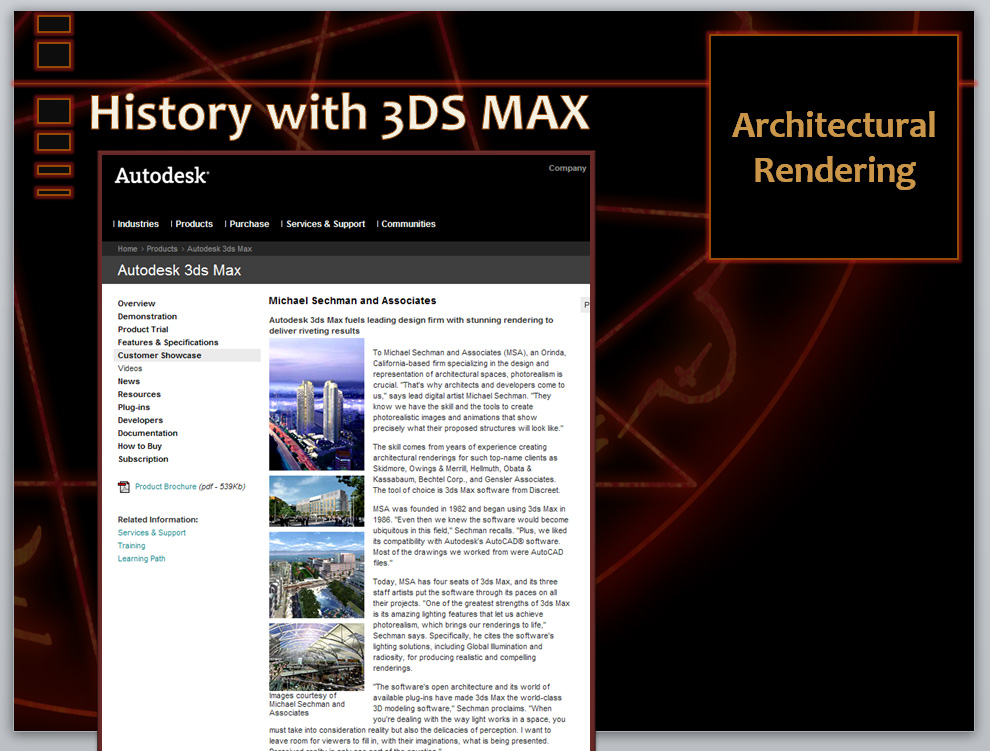Click the Michael Sechman and Associates heading
The image size is (990, 751).
tap(352, 301)
